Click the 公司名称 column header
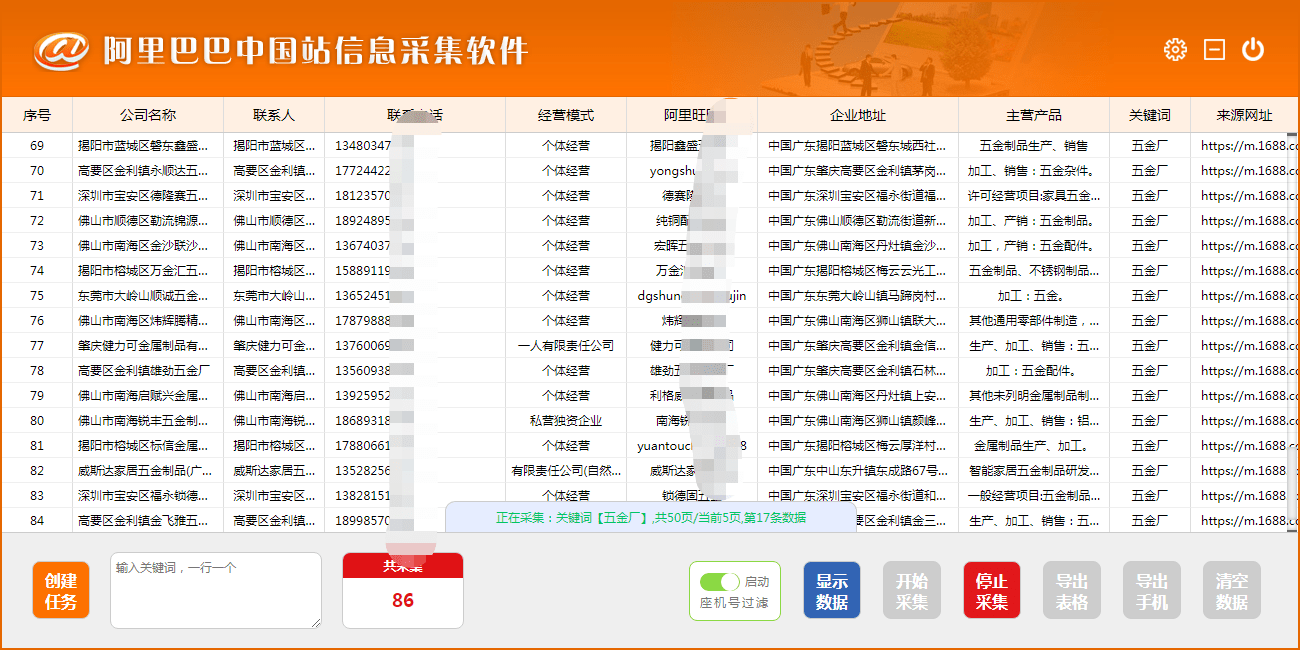The height and width of the screenshot is (650, 1300). pos(148,115)
